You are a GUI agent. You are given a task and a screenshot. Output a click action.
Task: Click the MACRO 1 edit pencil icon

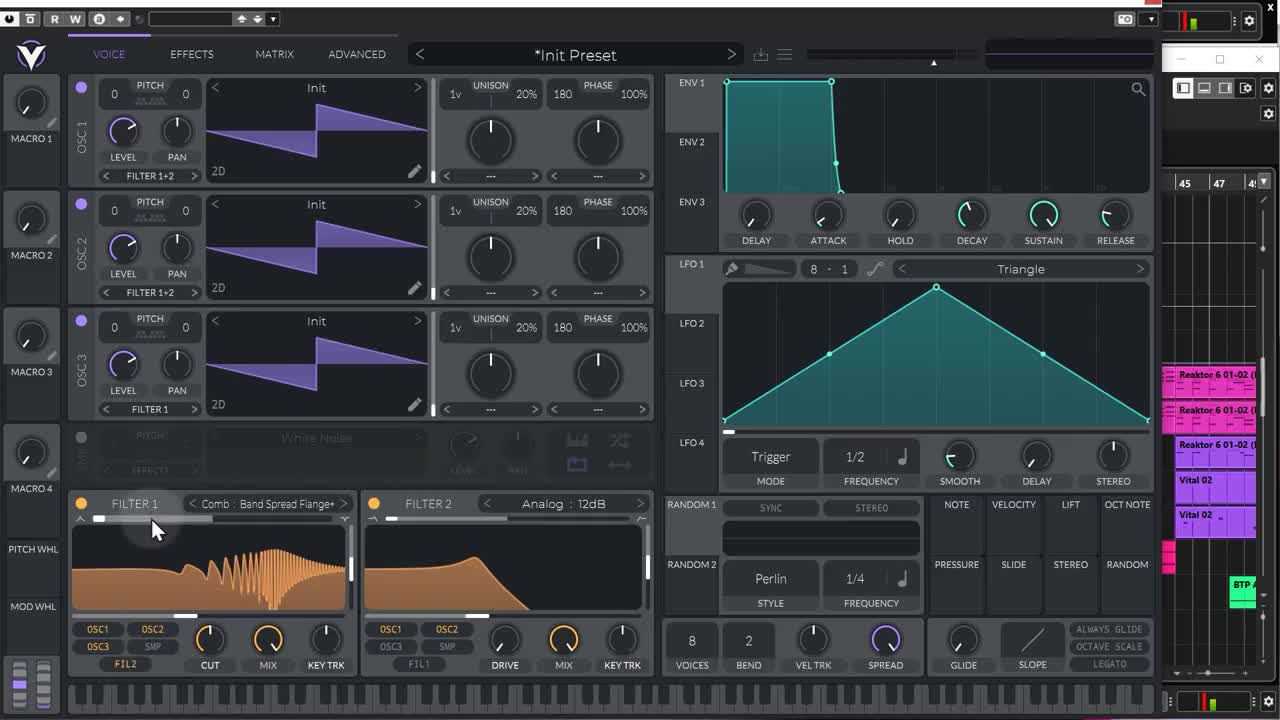[51, 123]
